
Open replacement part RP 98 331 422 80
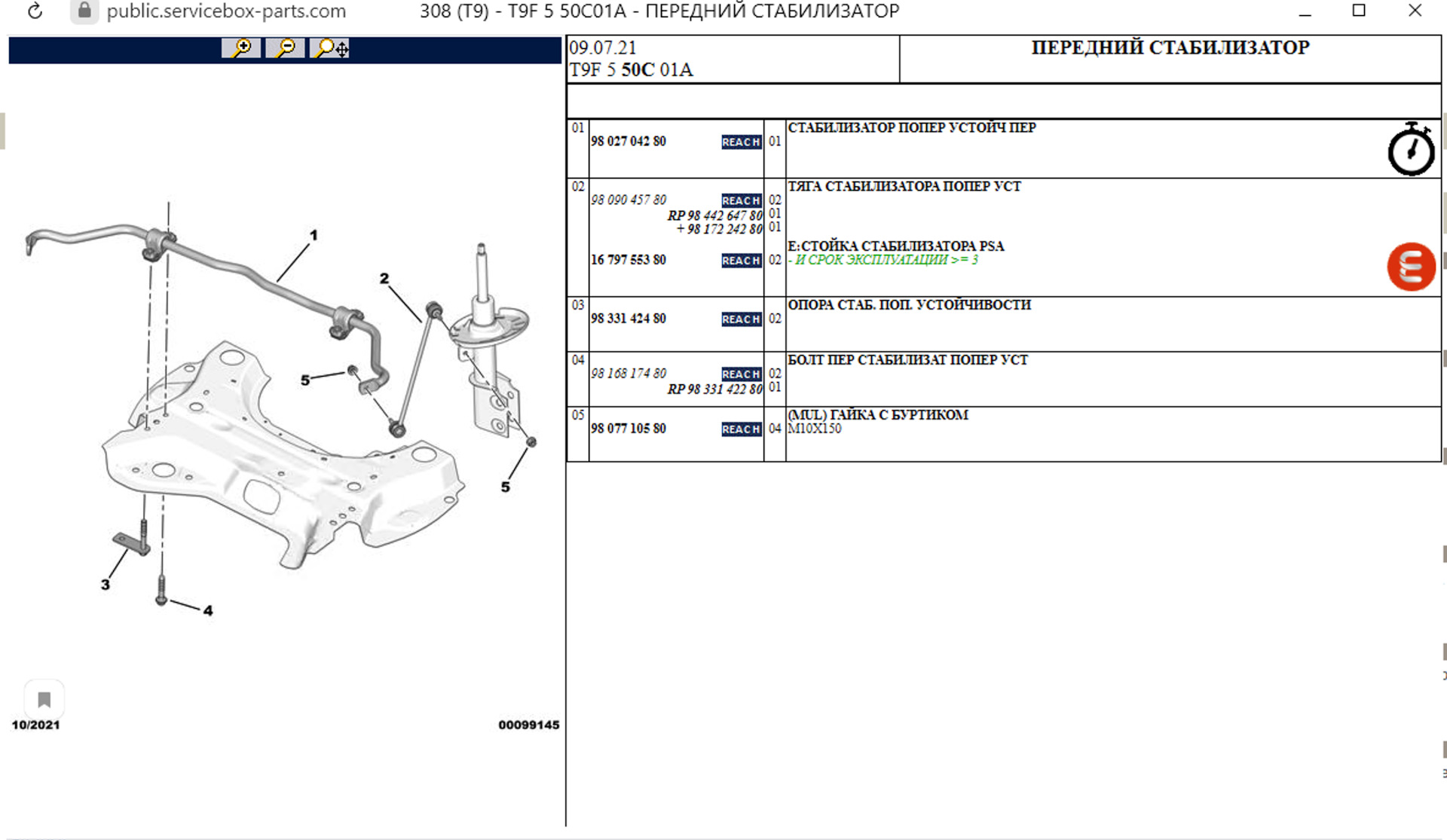pos(714,389)
